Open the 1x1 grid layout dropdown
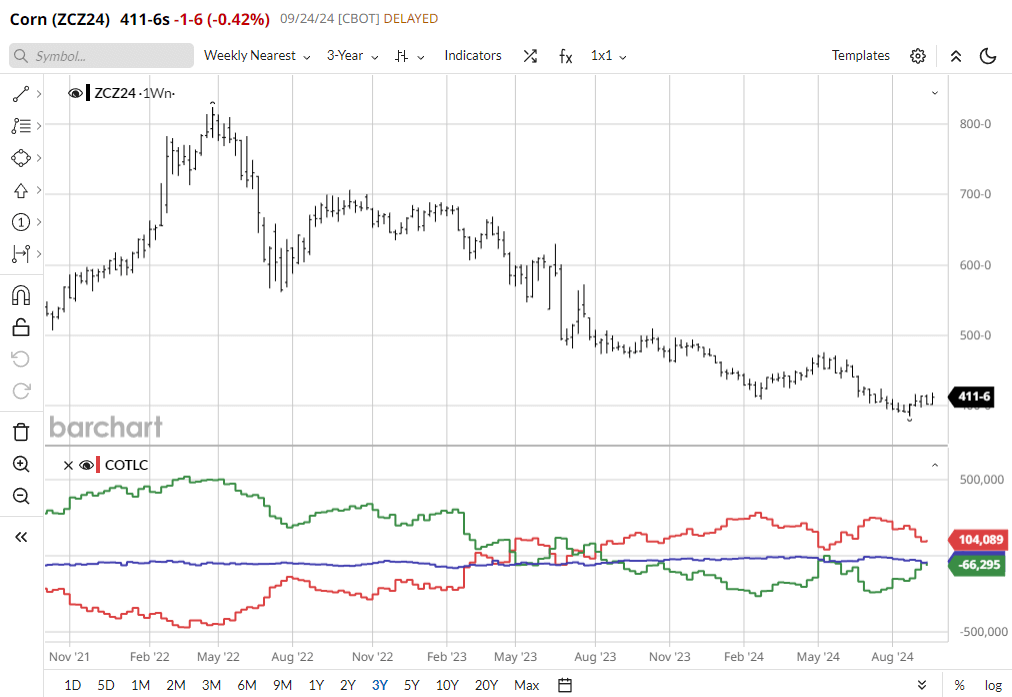Image resolution: width=1012 pixels, height=697 pixels. coord(608,56)
